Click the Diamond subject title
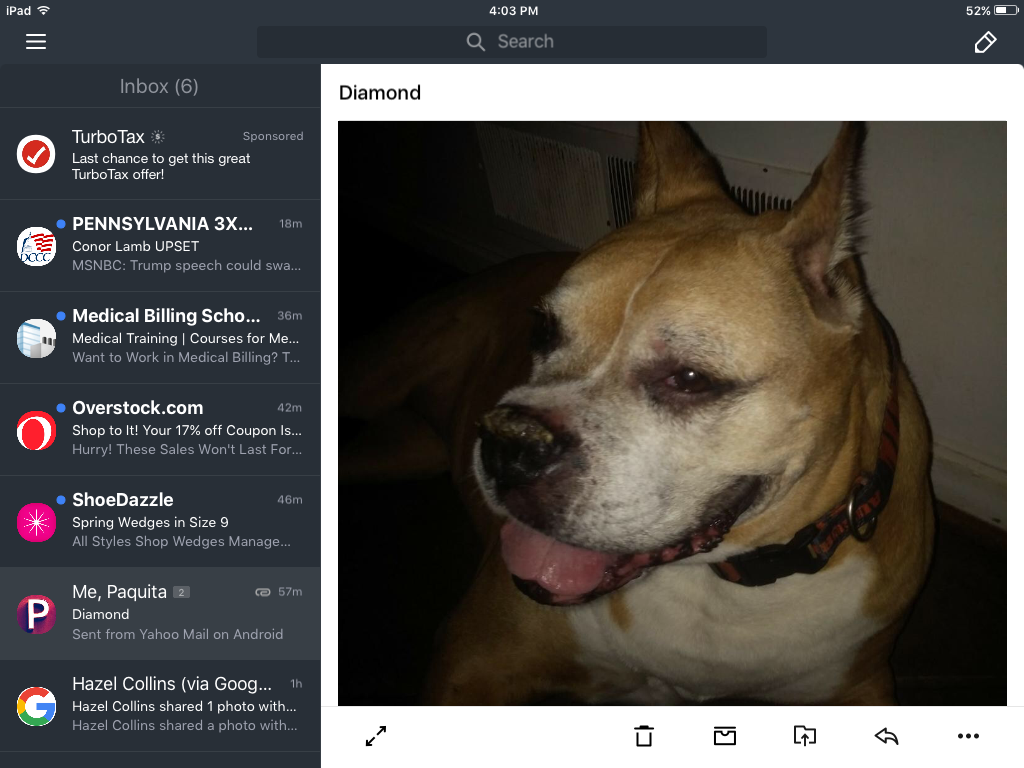This screenshot has height=768, width=1024. coord(379,93)
